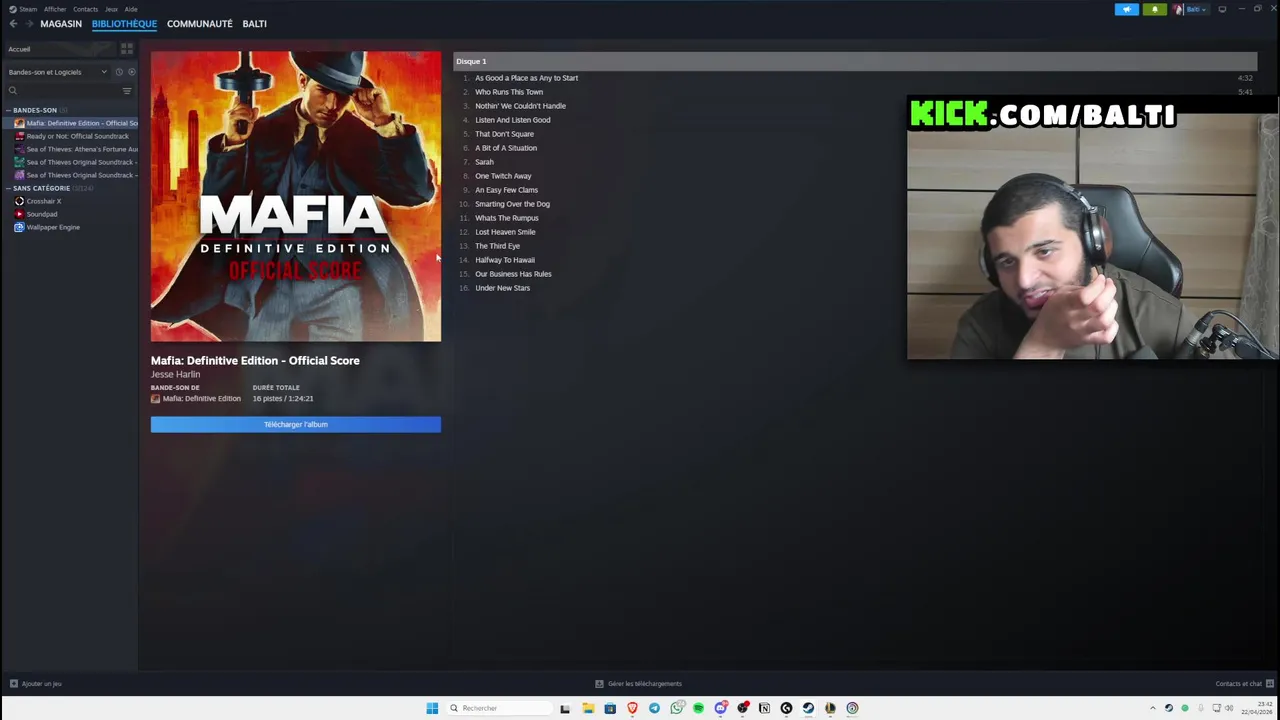The height and width of the screenshot is (720, 1280).
Task: Switch to Big Picture mode icon
Action: 1222,9
